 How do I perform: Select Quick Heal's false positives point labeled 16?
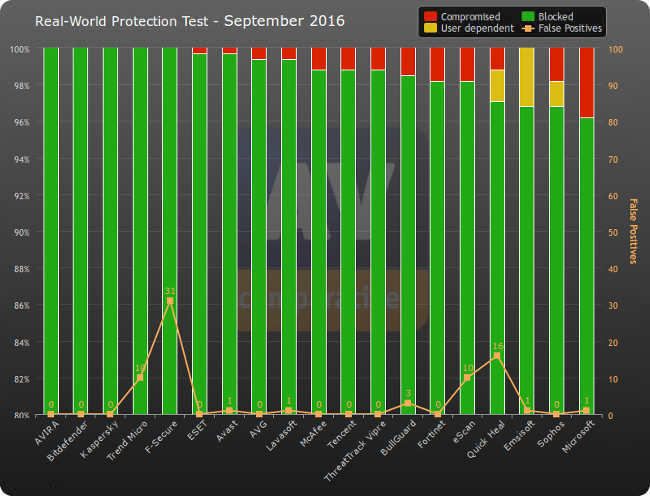click(x=497, y=355)
